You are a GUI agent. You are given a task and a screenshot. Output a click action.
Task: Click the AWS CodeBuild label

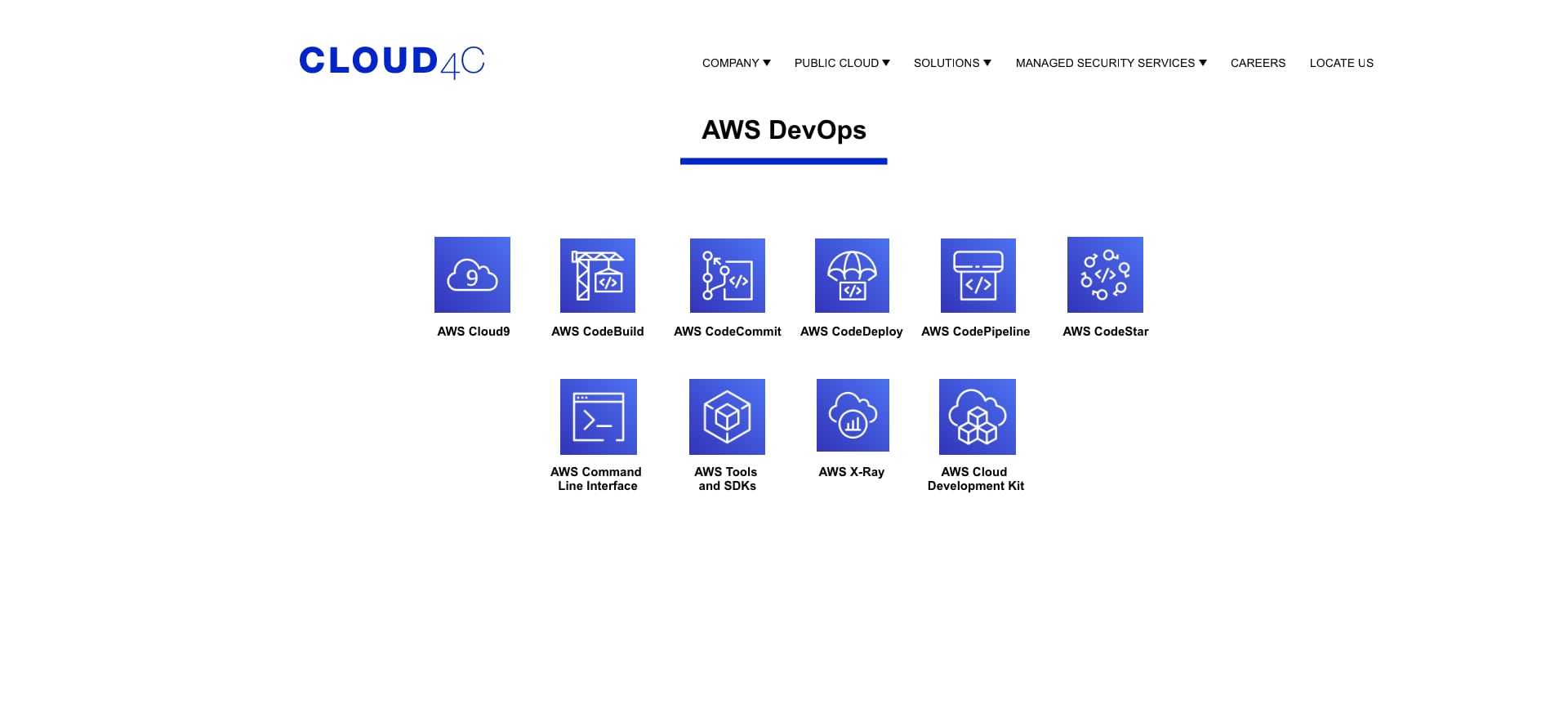(598, 332)
